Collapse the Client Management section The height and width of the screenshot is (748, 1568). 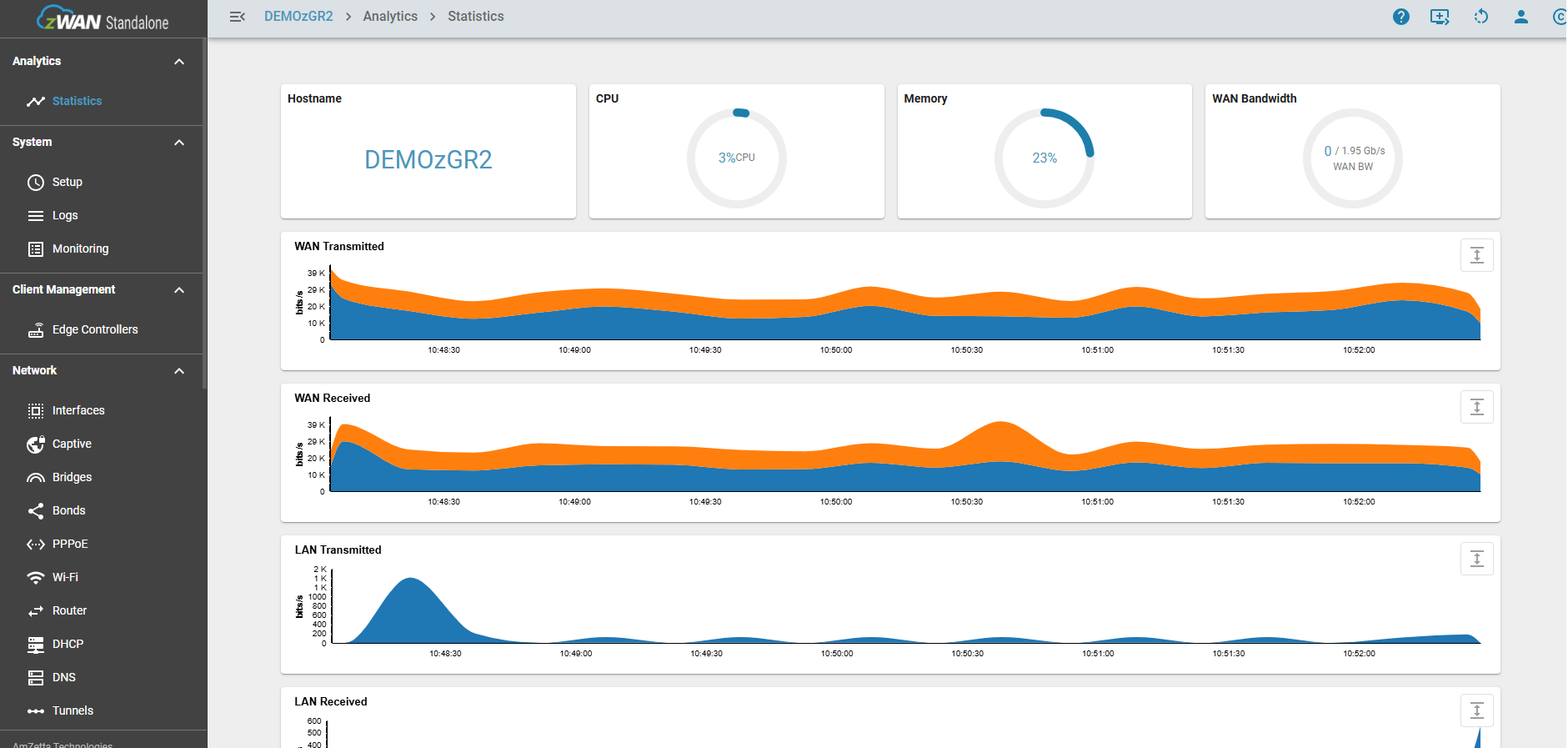[x=179, y=290]
